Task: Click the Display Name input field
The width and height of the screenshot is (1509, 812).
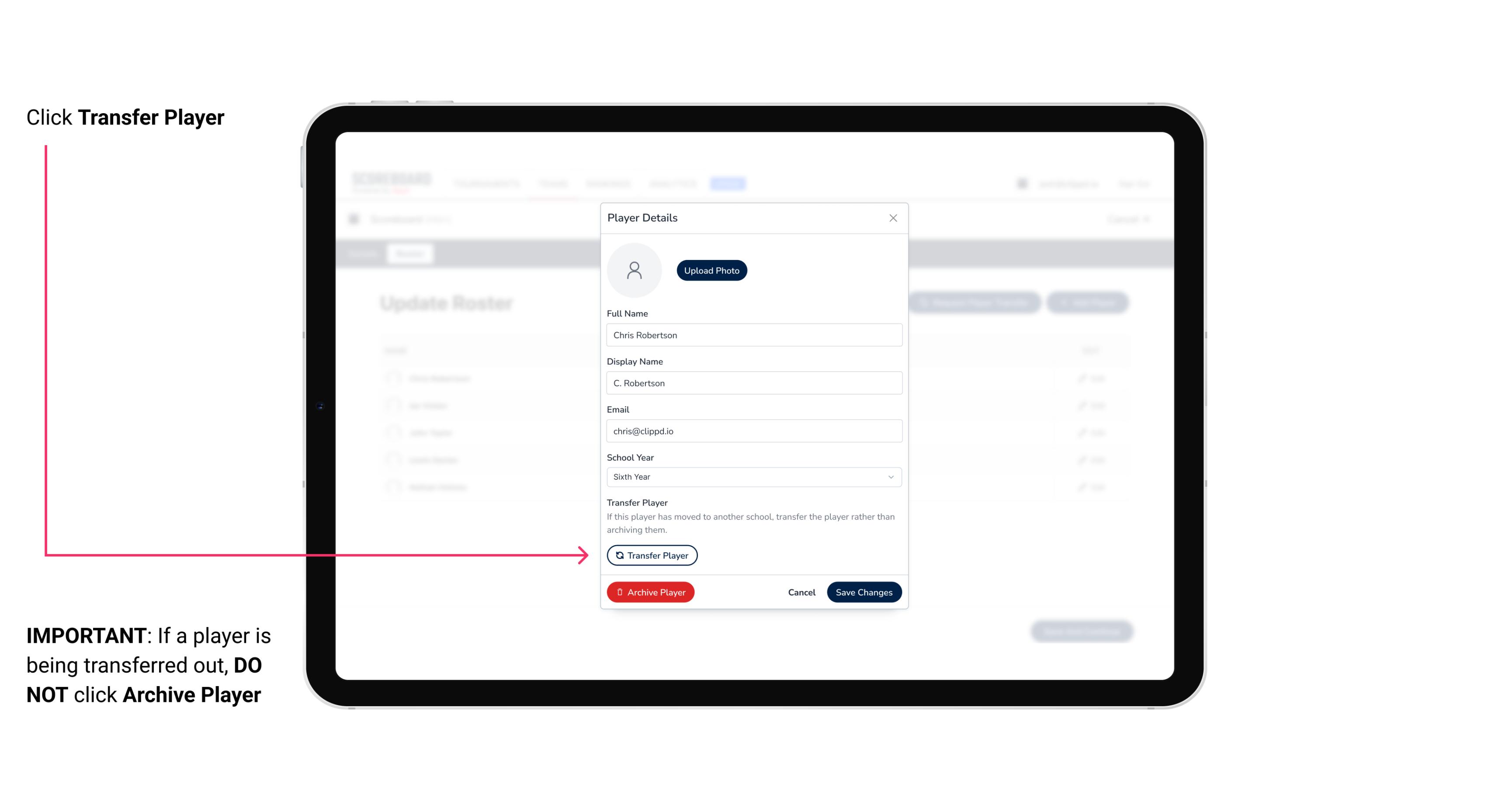Action: pos(753,383)
